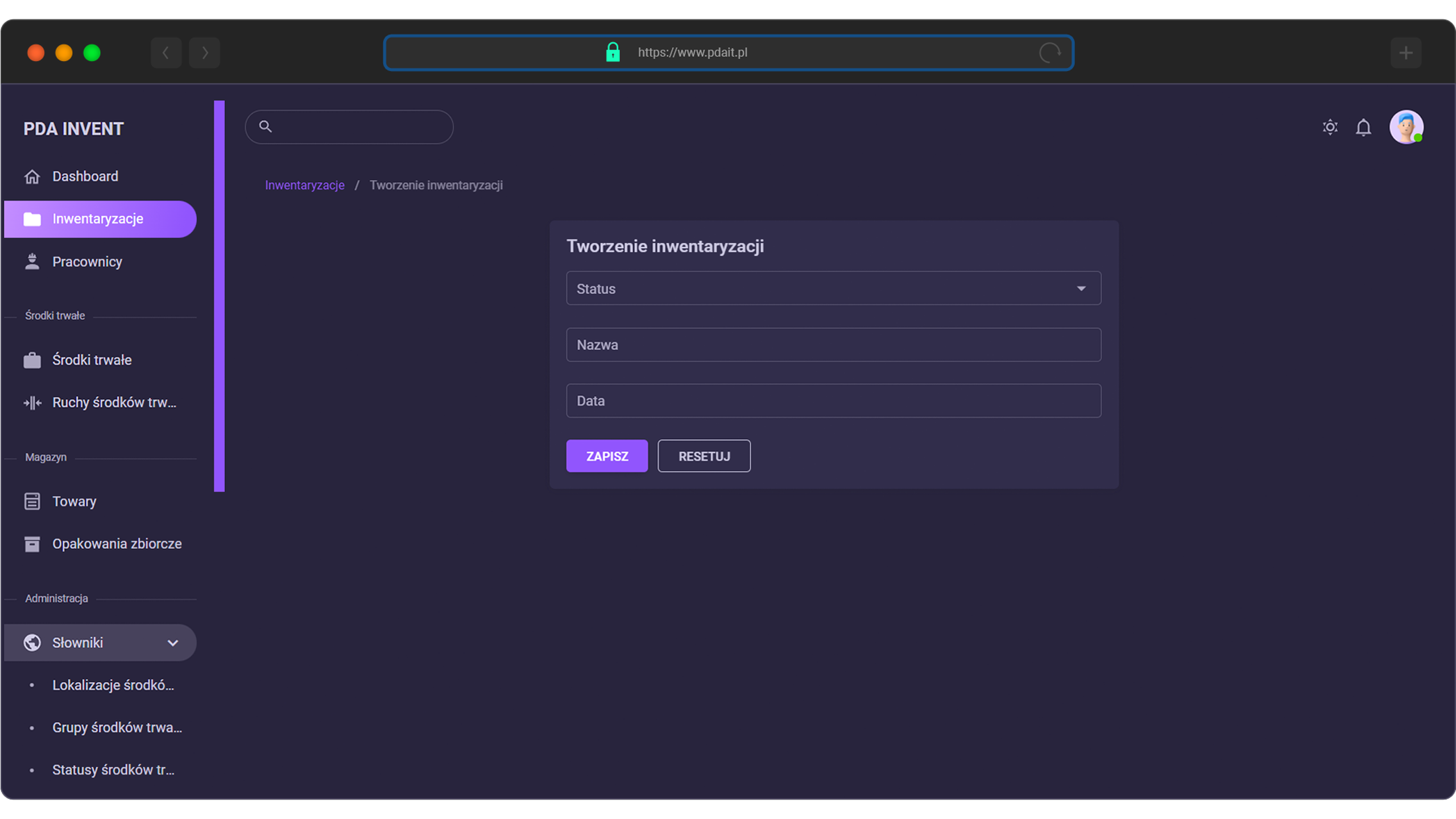Click the search magnifier icon
The image size is (1456, 819).
click(265, 126)
